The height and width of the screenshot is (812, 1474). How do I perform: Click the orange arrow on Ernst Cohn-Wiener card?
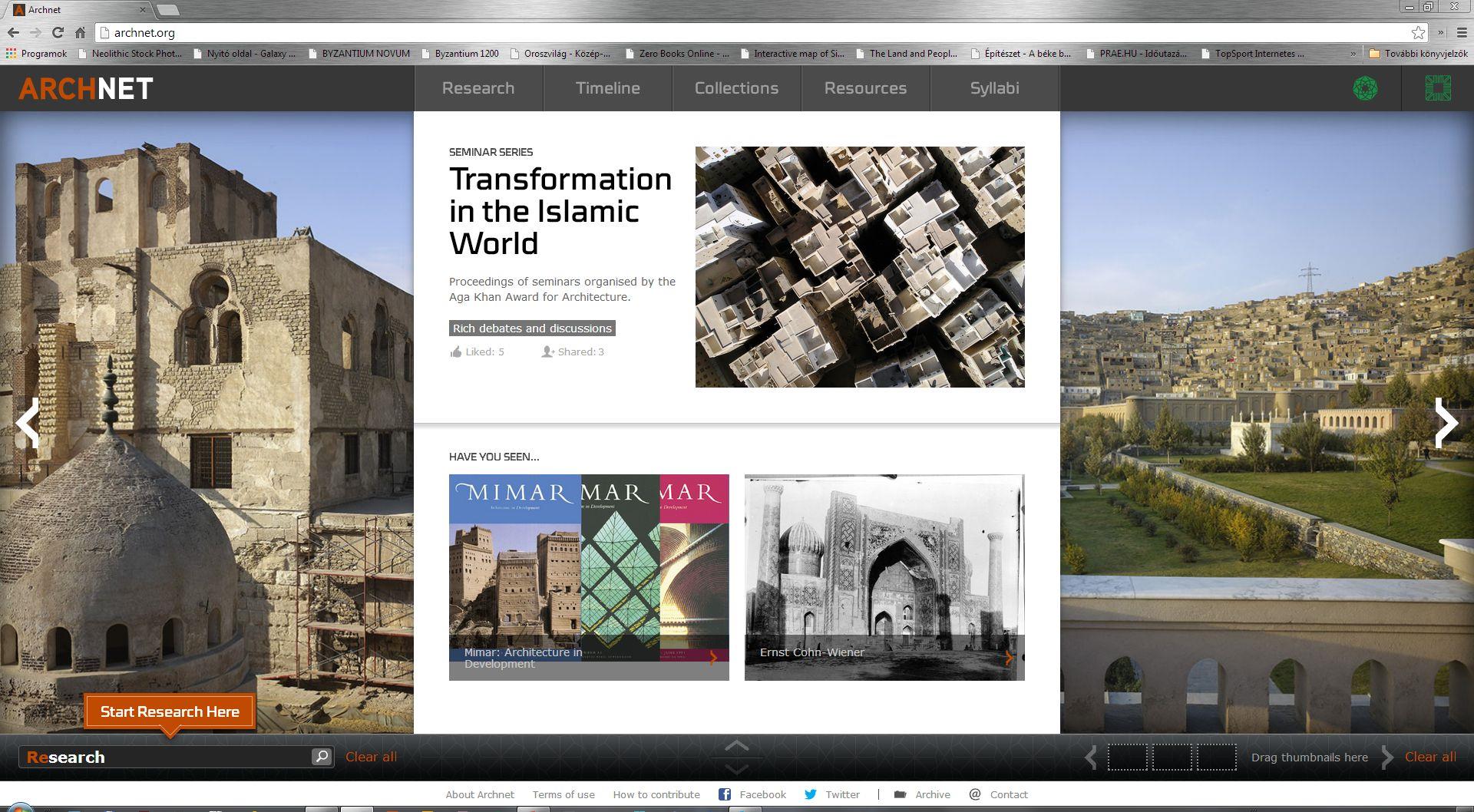1009,657
